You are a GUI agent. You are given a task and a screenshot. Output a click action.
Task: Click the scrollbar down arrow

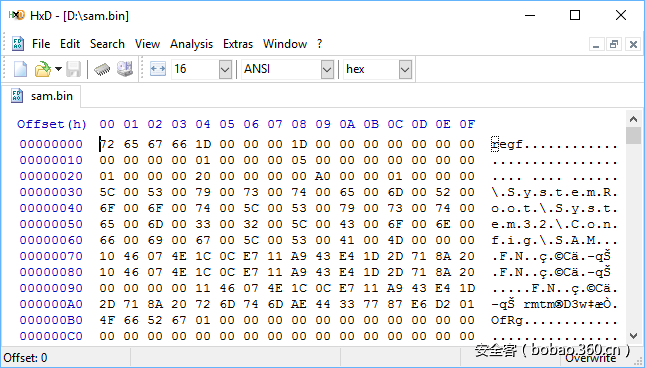click(x=633, y=336)
